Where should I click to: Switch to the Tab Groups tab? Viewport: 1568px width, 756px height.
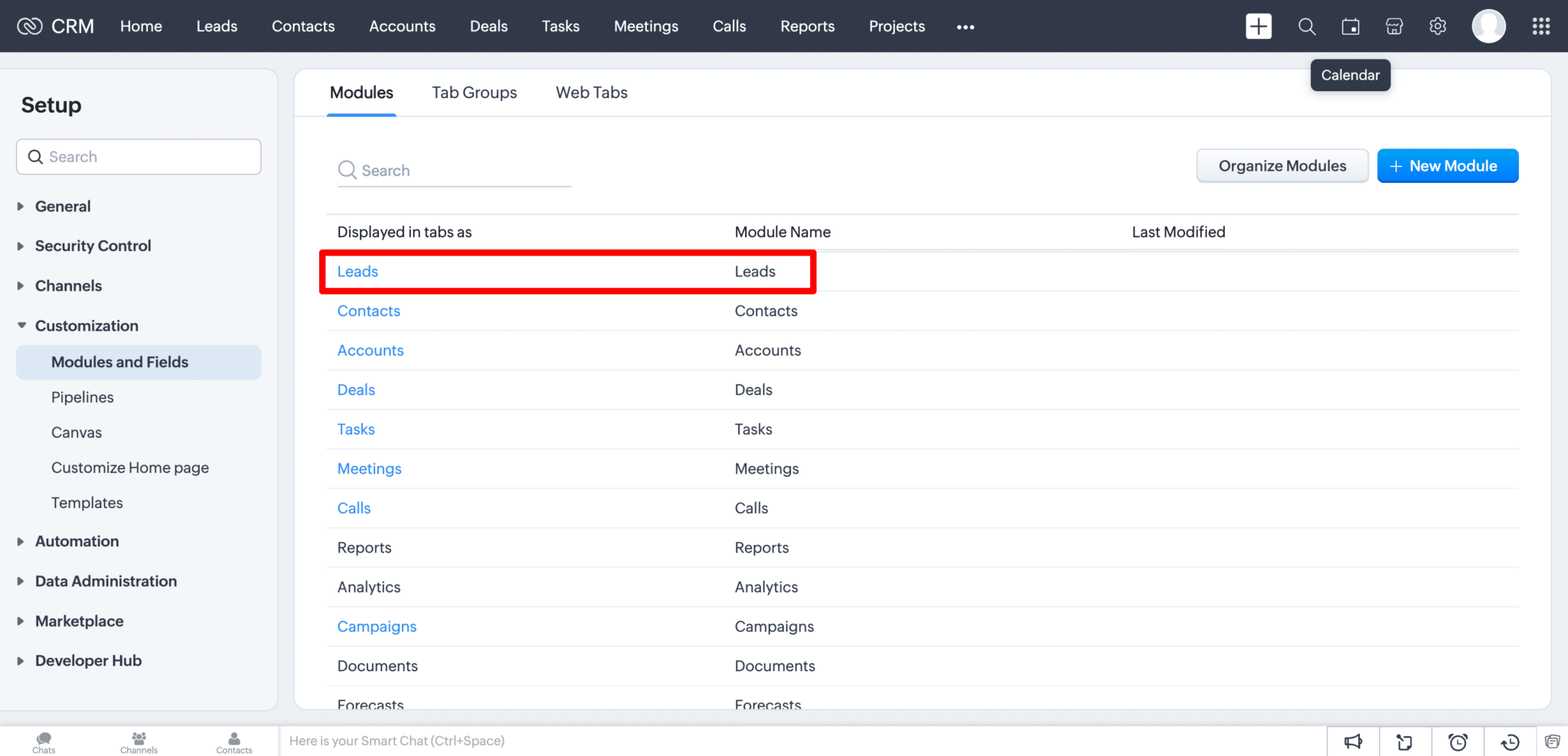475,93
